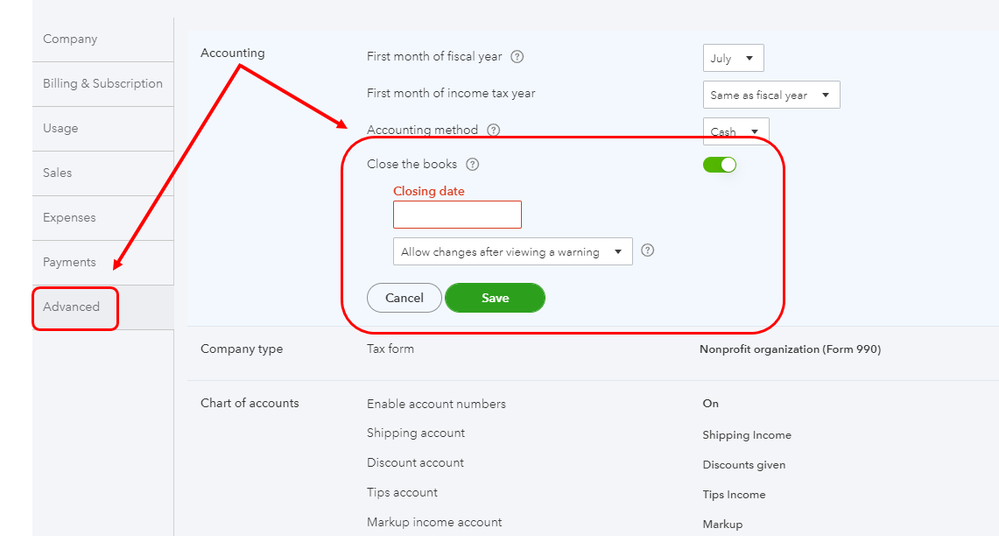Click help icon next to First month of fiscal year
The image size is (999, 536).
tap(517, 57)
